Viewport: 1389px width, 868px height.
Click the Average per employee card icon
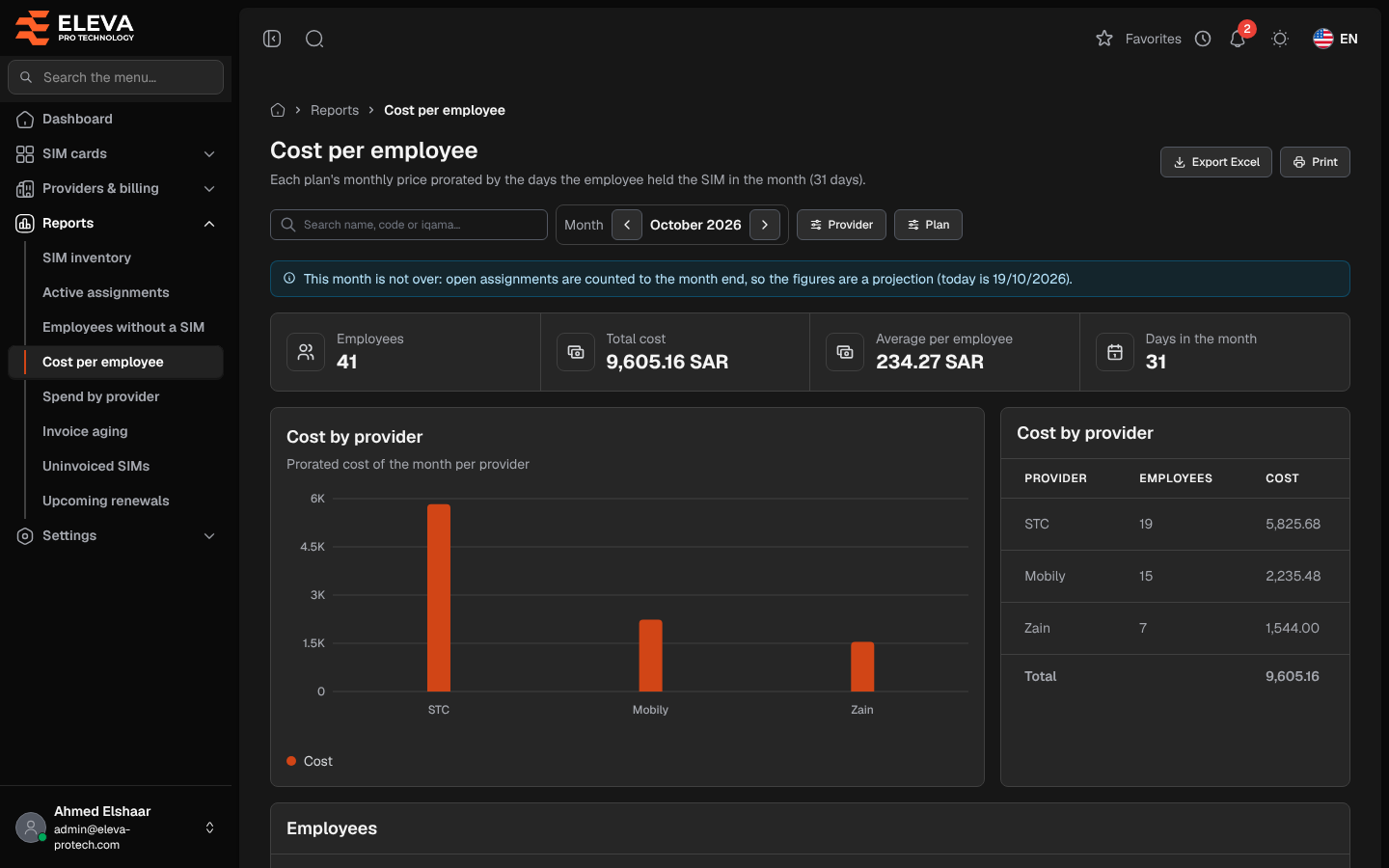tap(845, 352)
